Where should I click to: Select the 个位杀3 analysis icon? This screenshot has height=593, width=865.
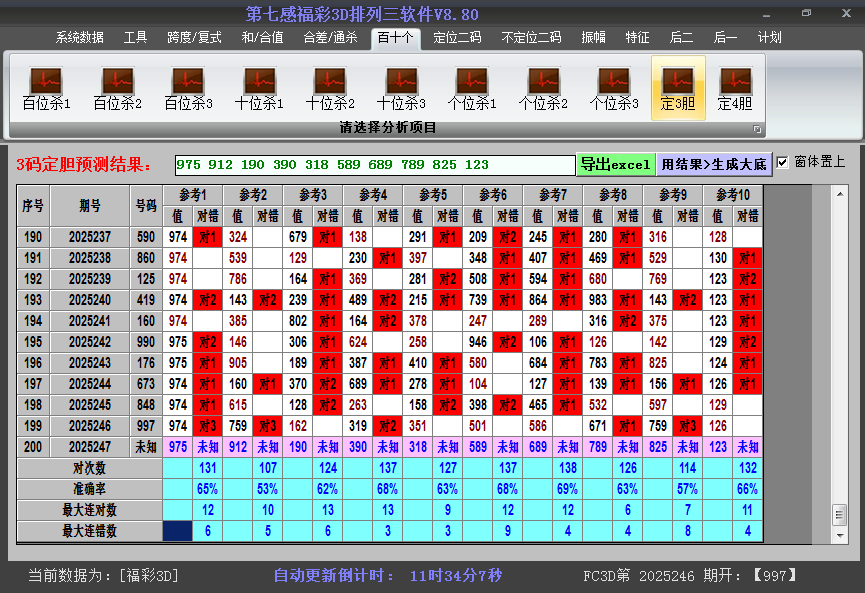pos(614,88)
